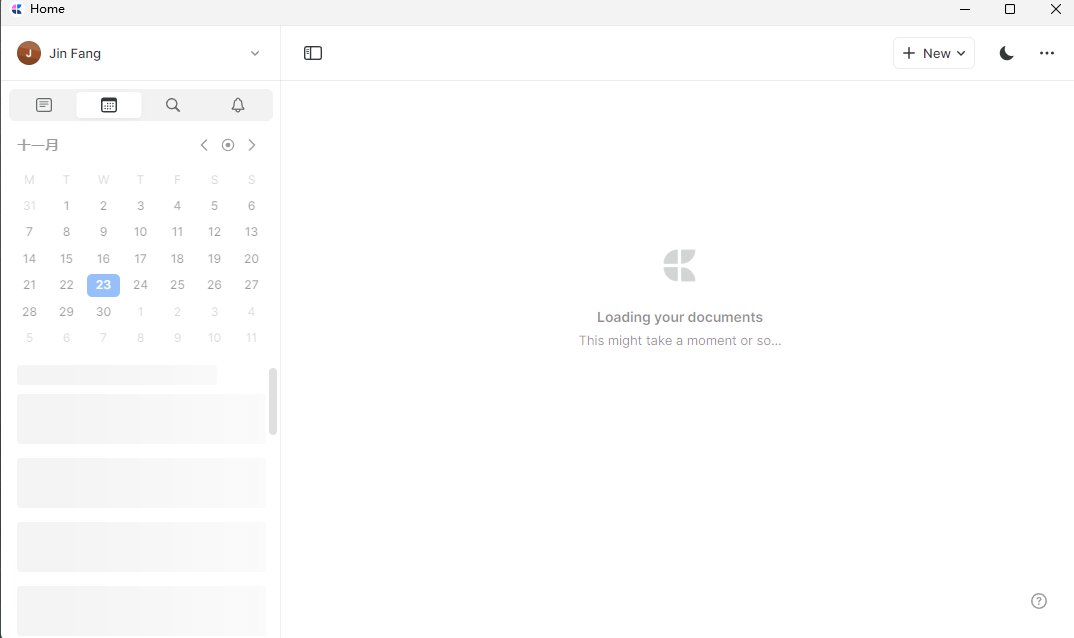
Task: Open the New document dropdown
Action: [x=934, y=53]
